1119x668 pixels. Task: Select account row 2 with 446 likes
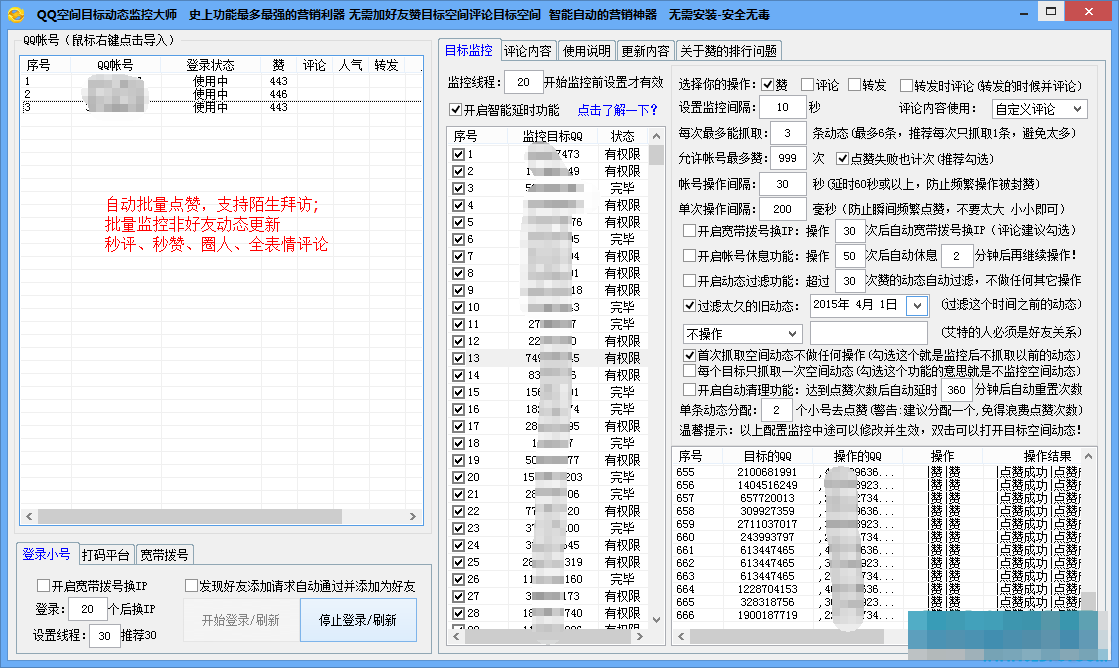tap(221, 94)
